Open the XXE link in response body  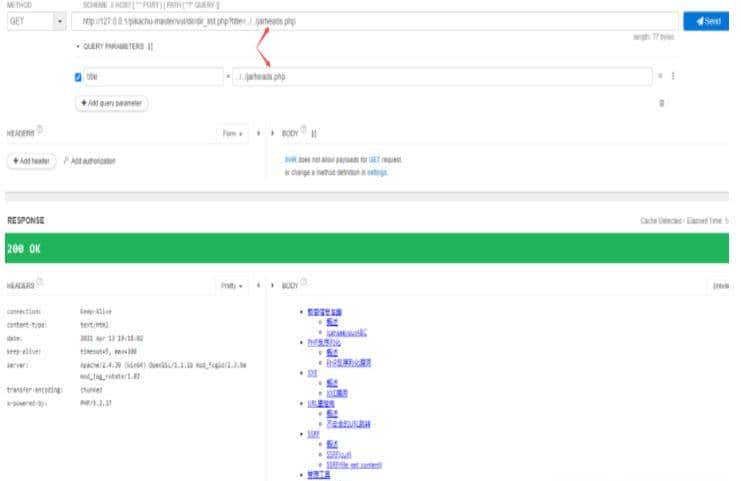click(x=312, y=373)
